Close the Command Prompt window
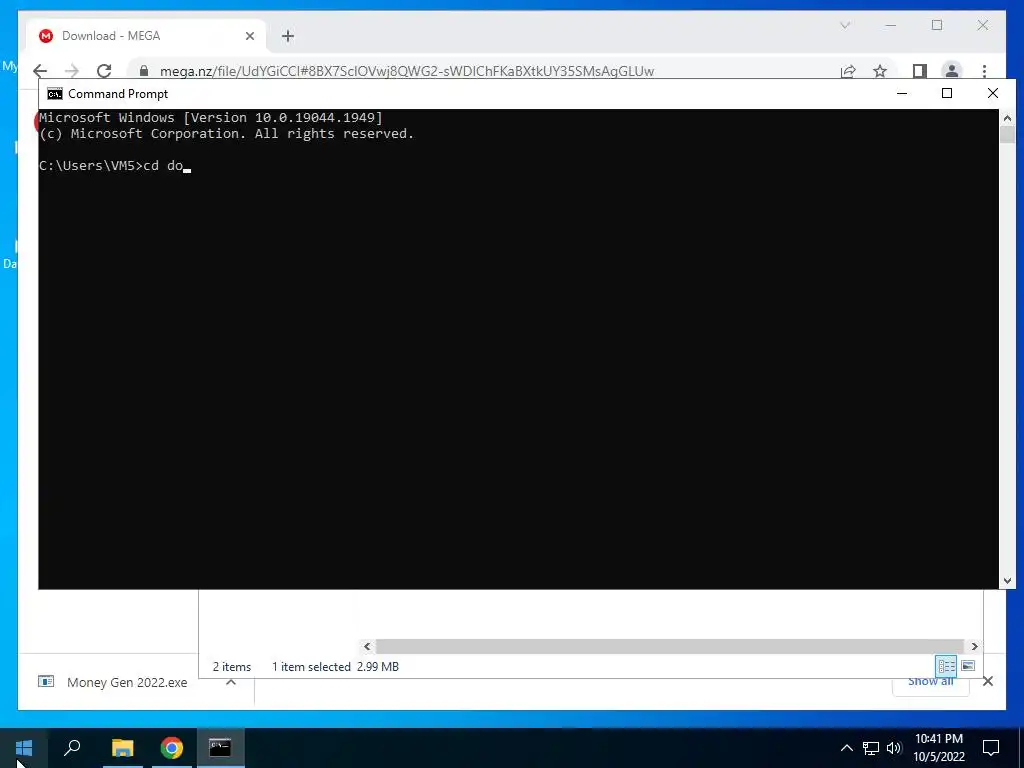1024x768 pixels. coord(993,93)
